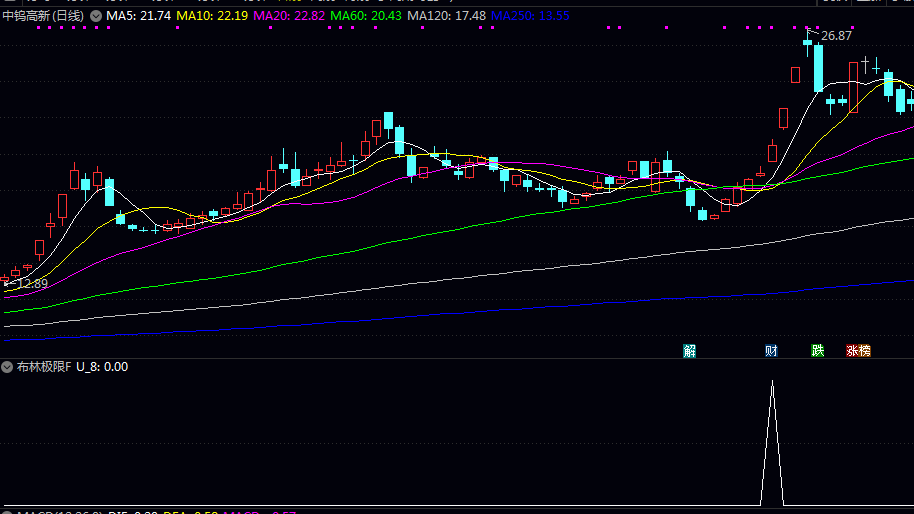Viewport: 914px width, 514px height.
Task: Click the 财 financial marker icon
Action: (771, 350)
